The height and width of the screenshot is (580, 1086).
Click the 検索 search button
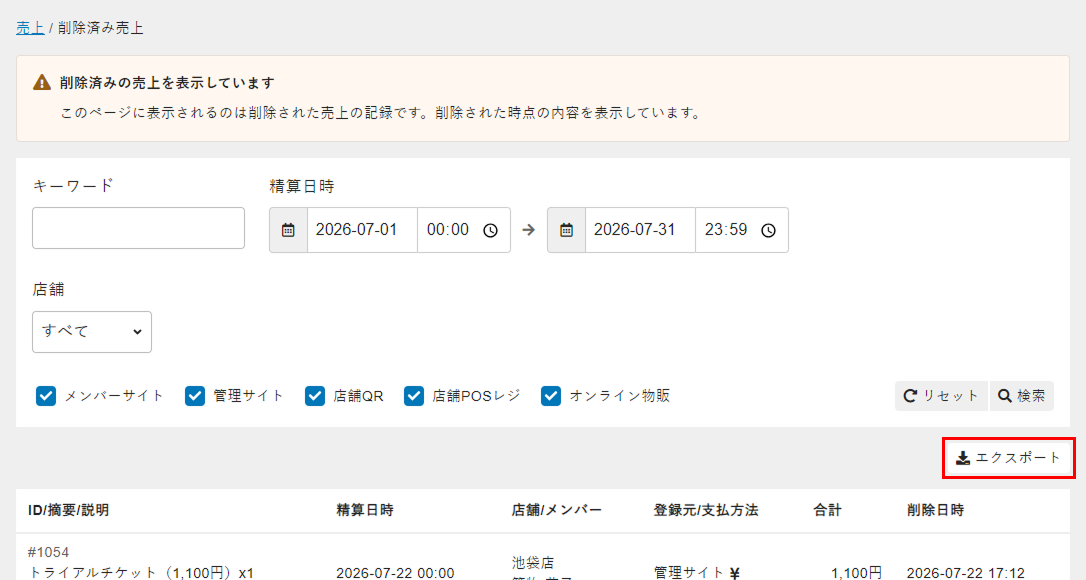[x=1022, y=396]
